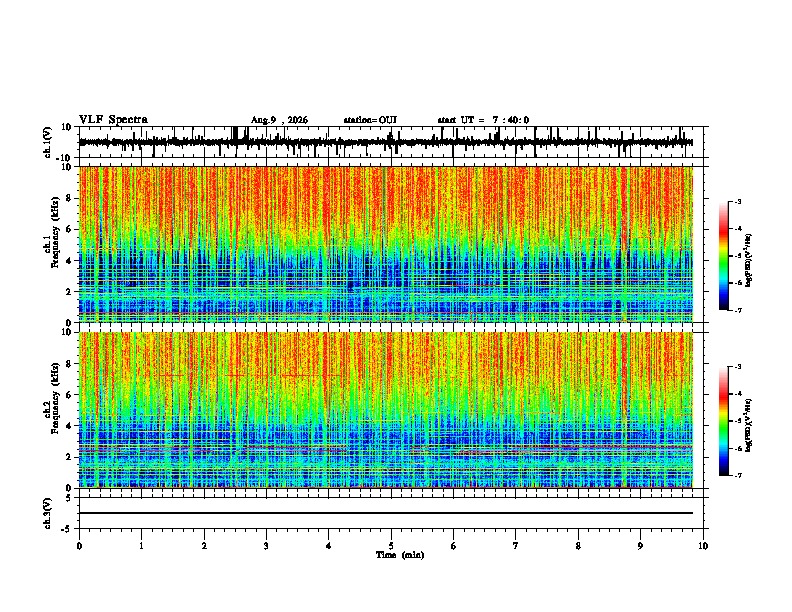Click the "-7" value on ch.2 color bar
The image size is (792, 612).
pos(737,476)
